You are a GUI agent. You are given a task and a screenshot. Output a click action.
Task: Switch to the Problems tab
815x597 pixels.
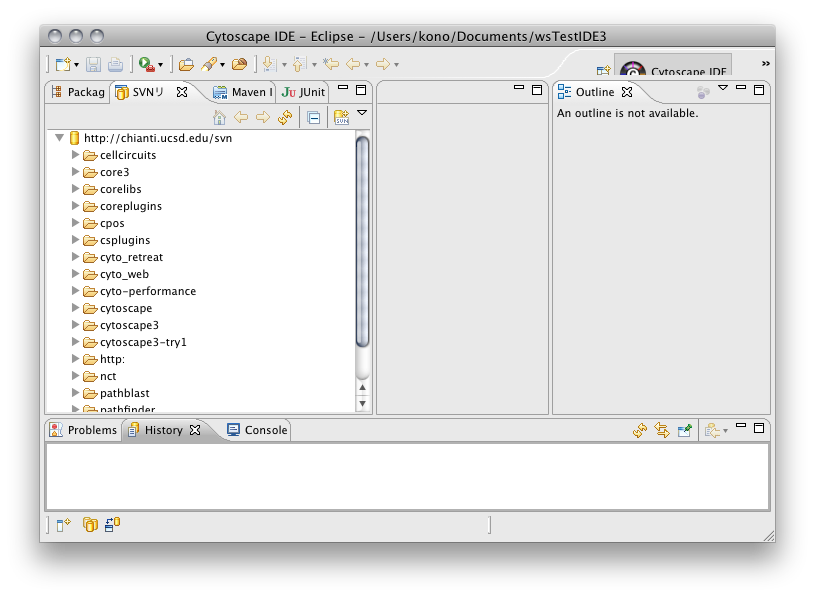[83, 430]
